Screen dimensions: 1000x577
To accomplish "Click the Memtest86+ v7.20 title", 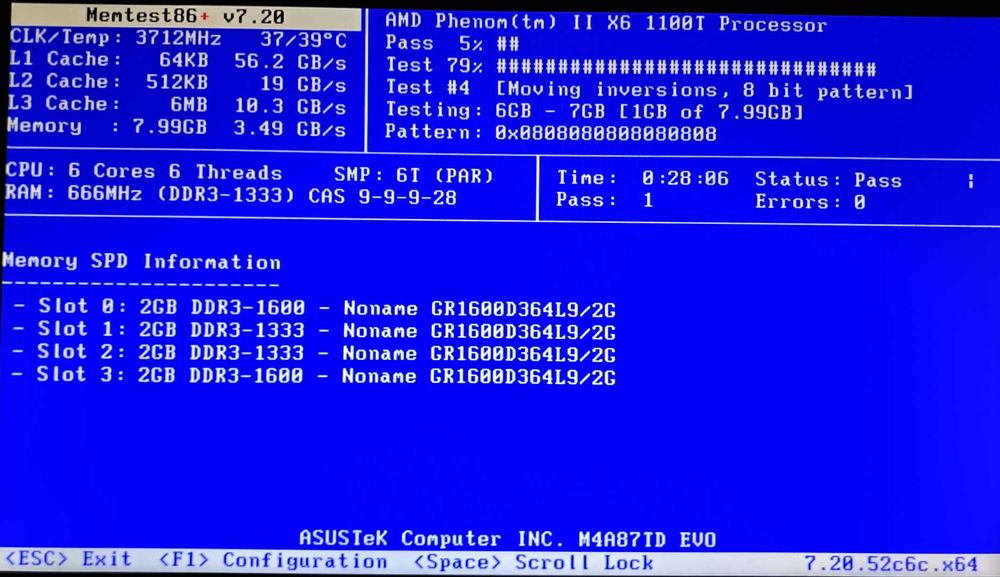I will (x=185, y=15).
